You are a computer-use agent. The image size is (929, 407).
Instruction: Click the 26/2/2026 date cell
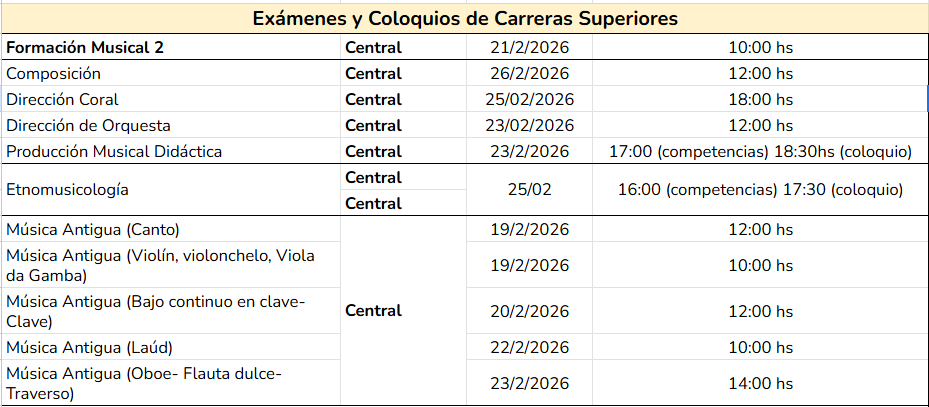coord(529,74)
